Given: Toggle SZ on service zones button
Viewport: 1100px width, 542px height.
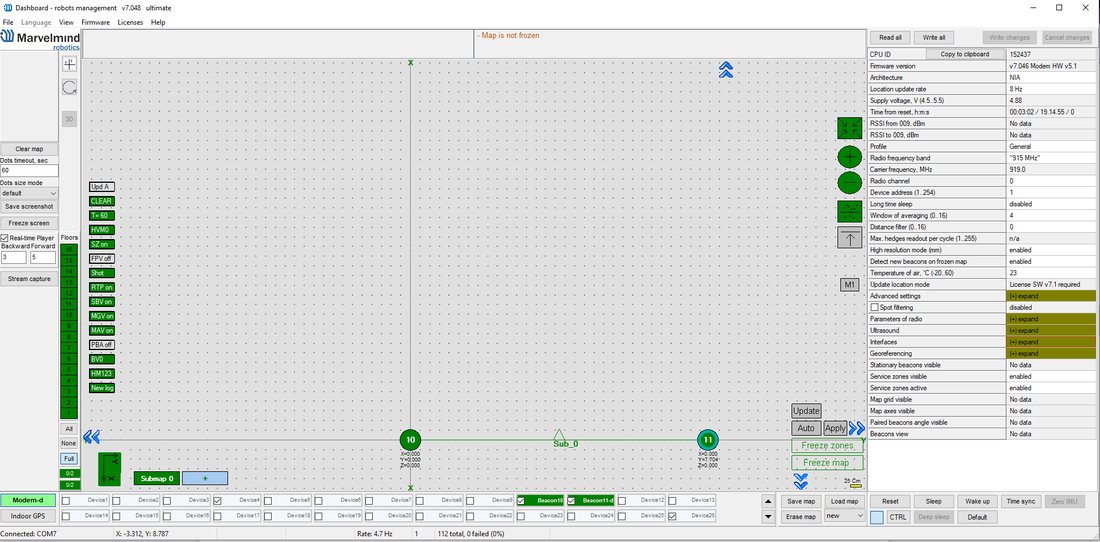Looking at the screenshot, I should pyautogui.click(x=102, y=244).
